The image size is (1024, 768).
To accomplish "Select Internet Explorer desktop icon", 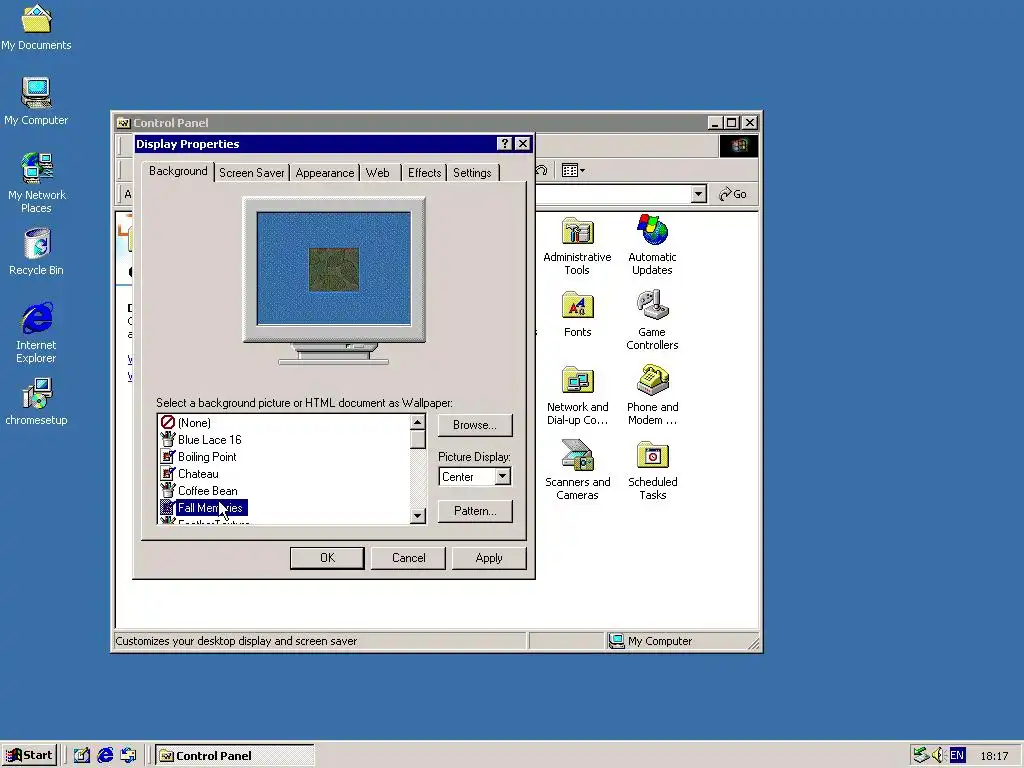I will tap(36, 333).
